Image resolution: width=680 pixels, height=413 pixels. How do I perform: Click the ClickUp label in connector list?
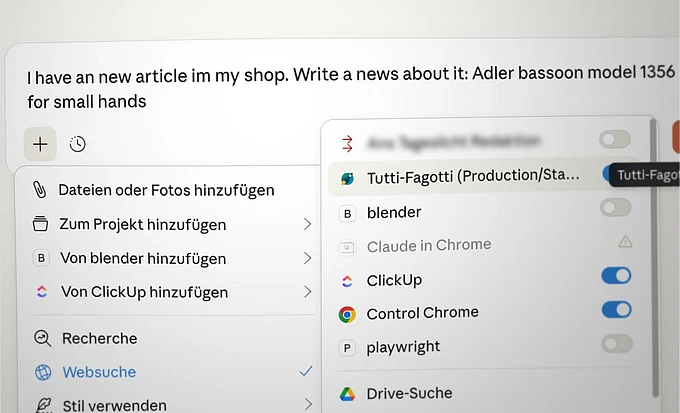(394, 280)
